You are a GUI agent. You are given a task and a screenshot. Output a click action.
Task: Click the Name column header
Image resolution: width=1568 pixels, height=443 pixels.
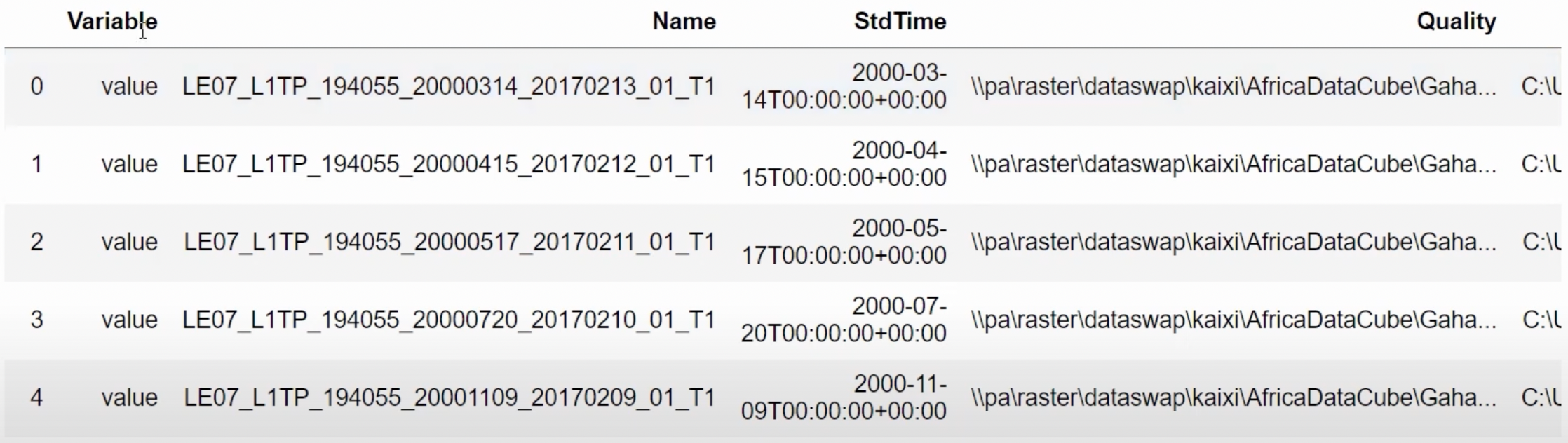coord(684,22)
